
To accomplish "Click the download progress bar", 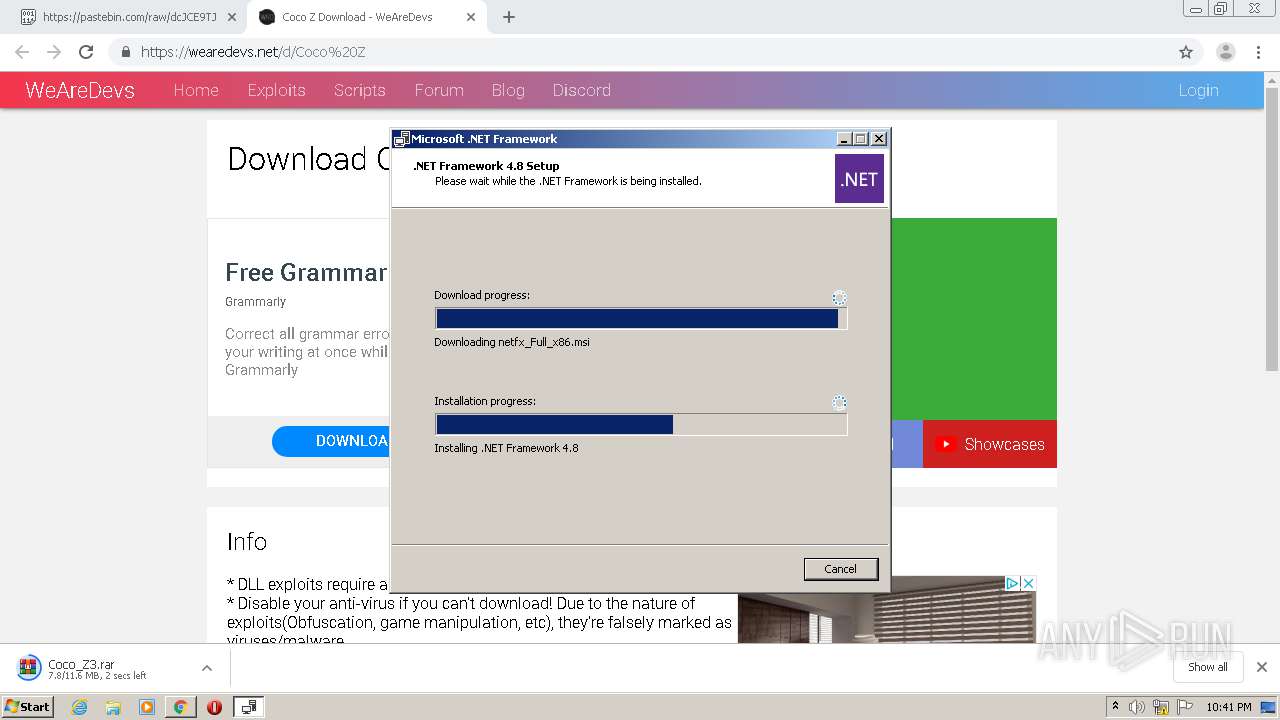I will [x=641, y=319].
